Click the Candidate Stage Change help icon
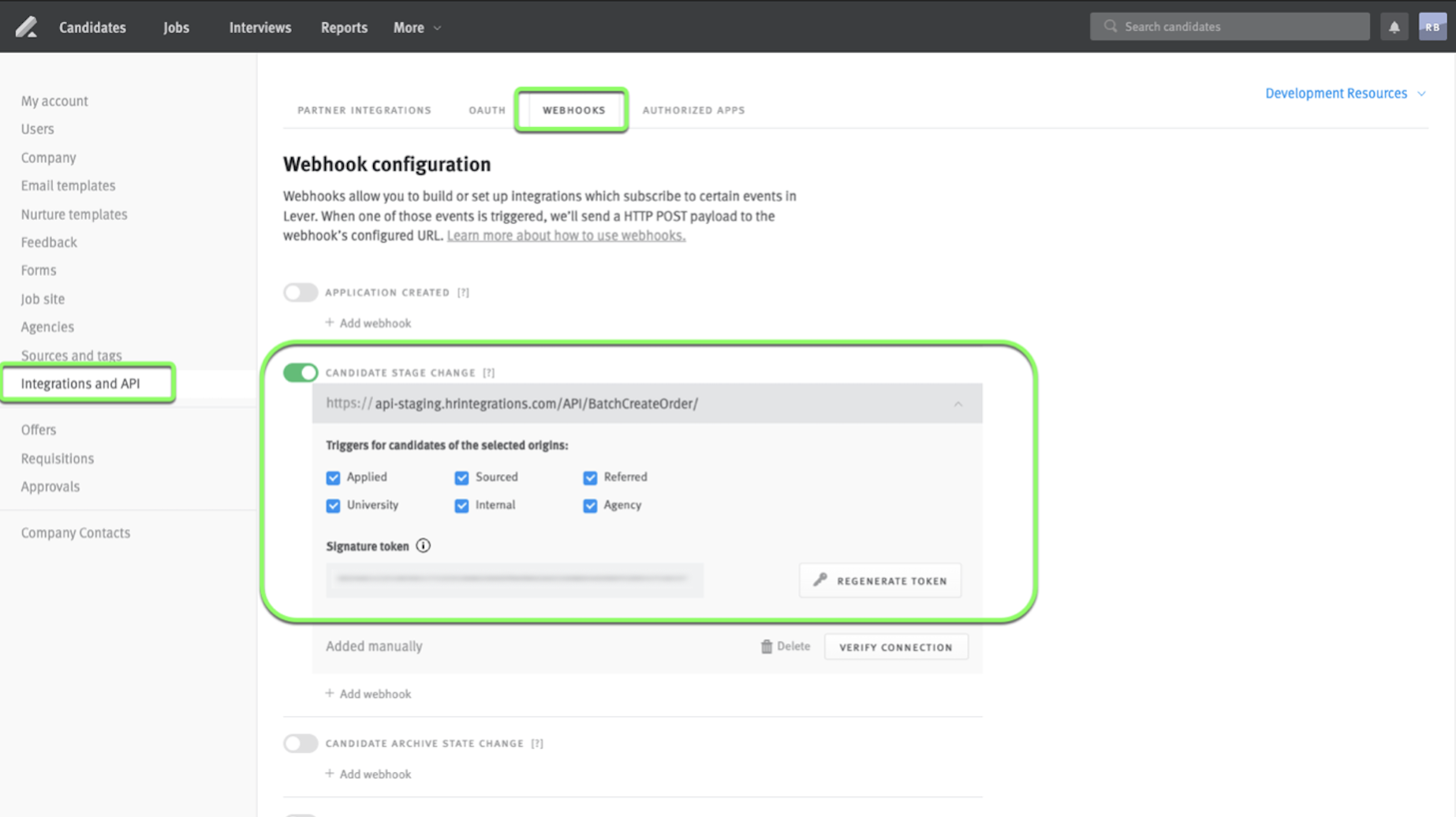 (x=489, y=373)
